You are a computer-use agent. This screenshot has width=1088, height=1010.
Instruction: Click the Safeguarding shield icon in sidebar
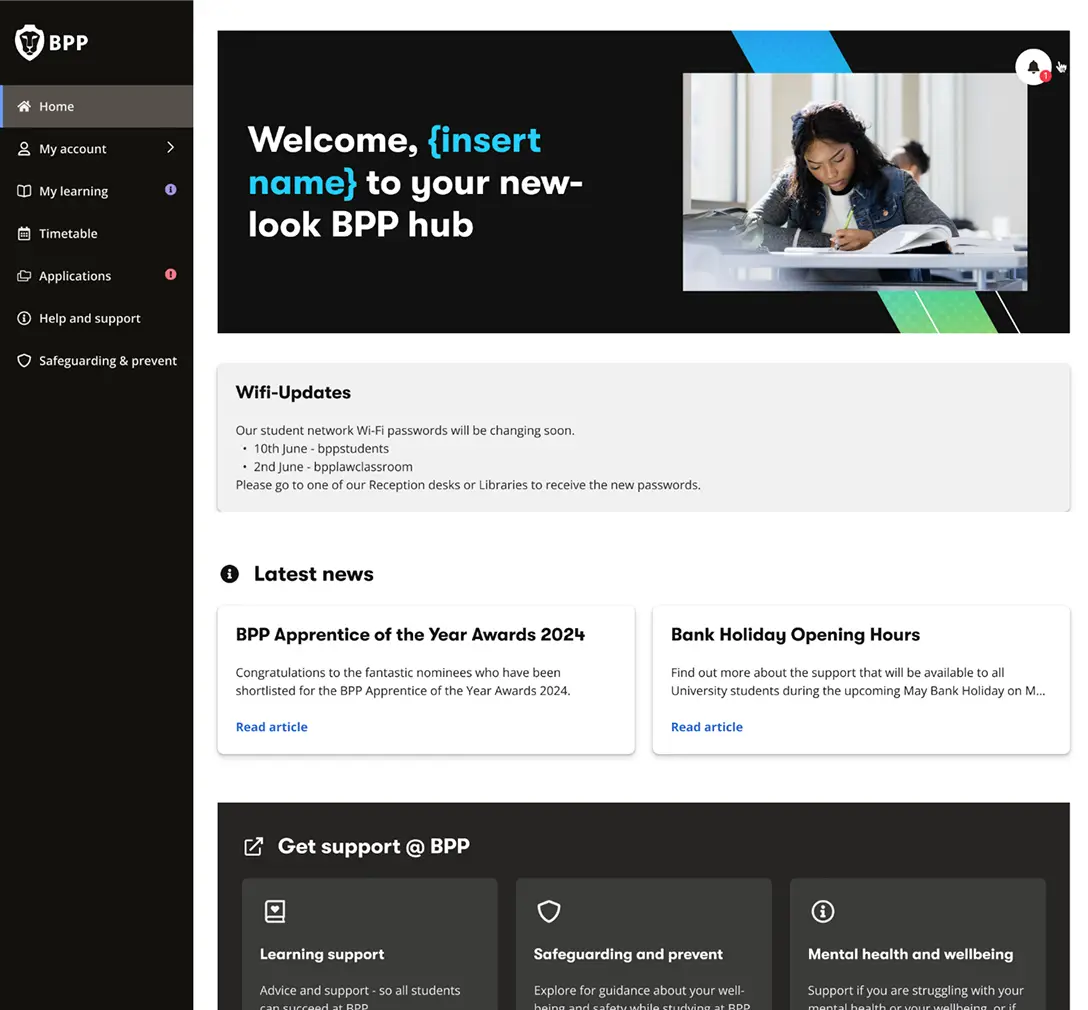(x=24, y=360)
